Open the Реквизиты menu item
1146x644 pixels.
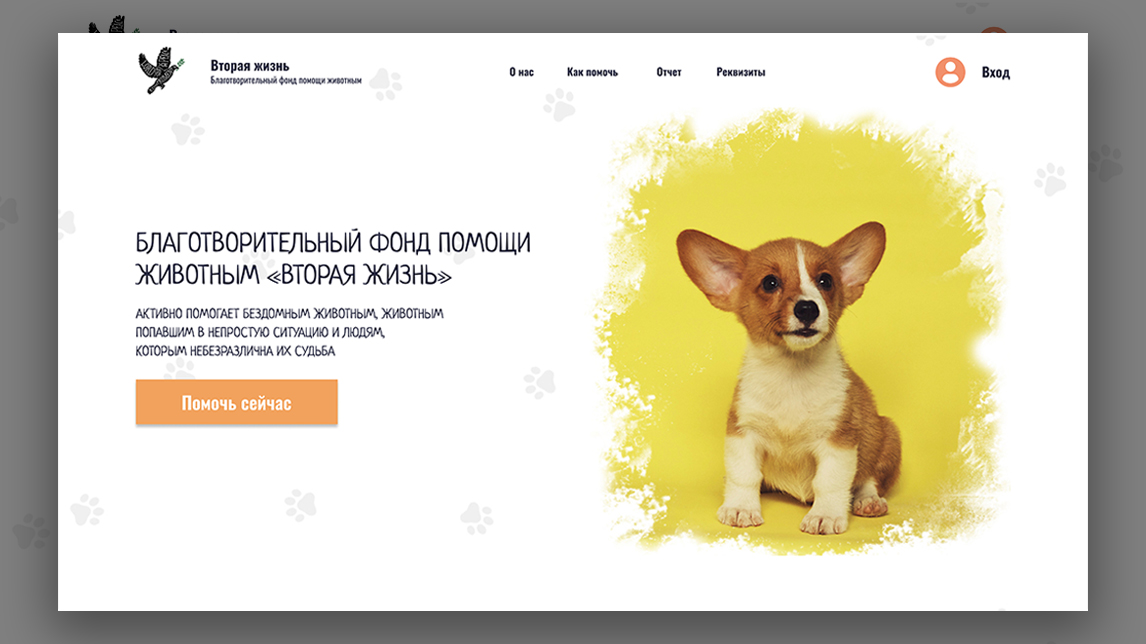(740, 72)
